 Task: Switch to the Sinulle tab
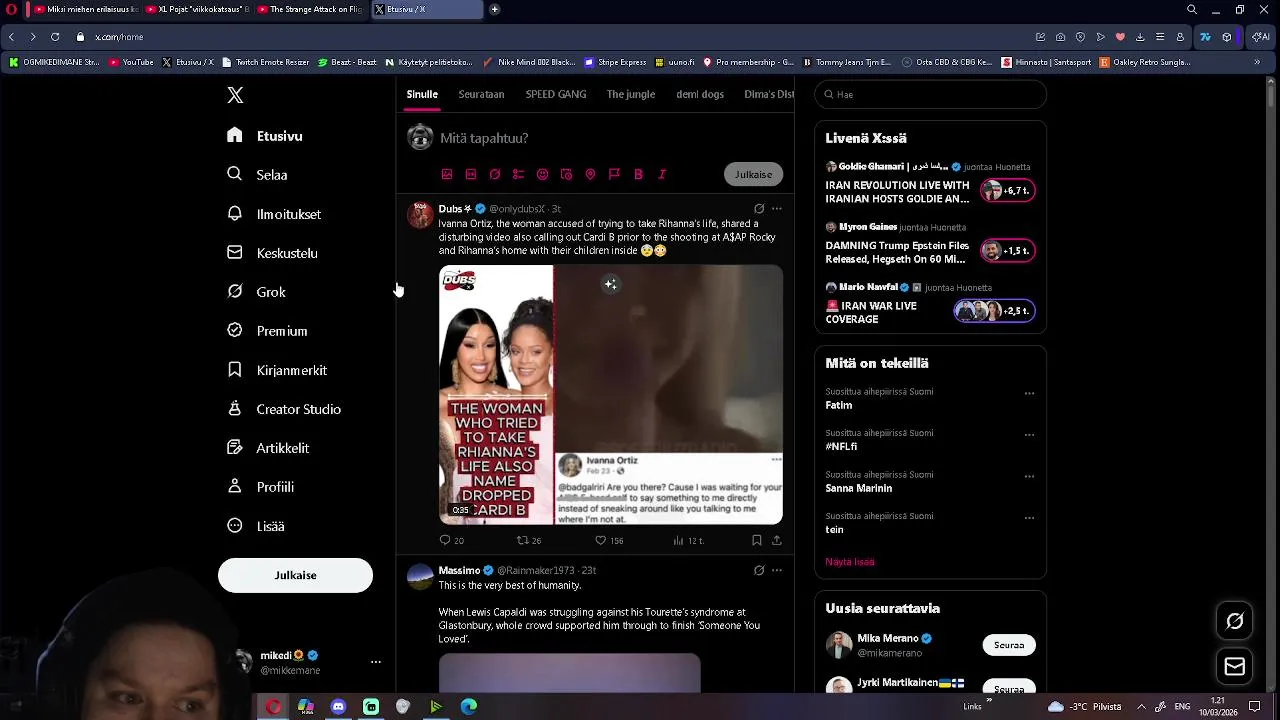422,94
